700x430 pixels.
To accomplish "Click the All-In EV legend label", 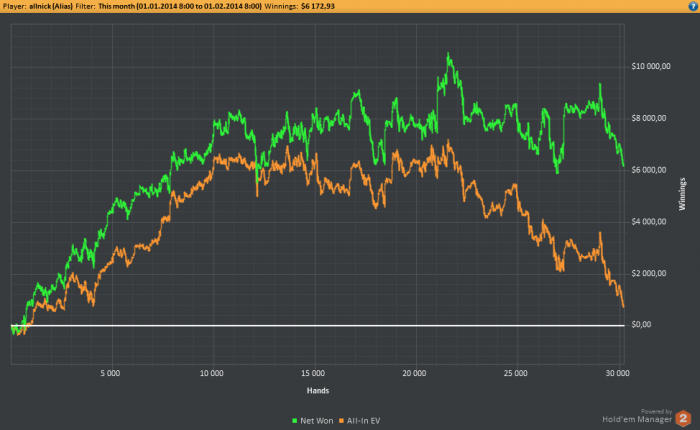I will point(363,421).
